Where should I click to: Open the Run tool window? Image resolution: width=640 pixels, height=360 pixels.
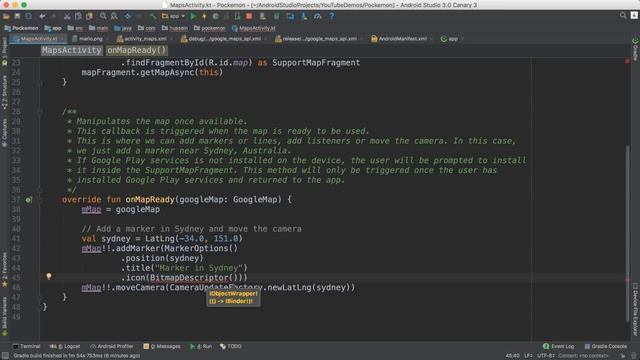pyautogui.click(x=201, y=346)
